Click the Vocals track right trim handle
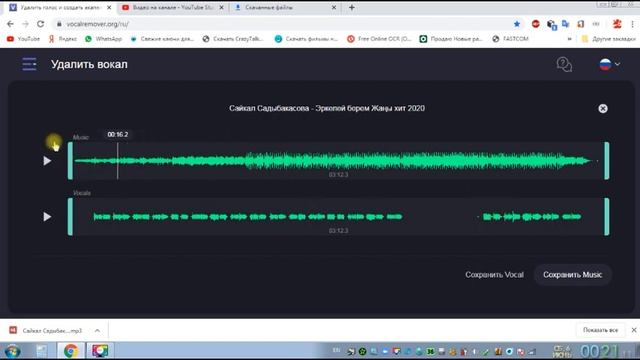640x360 pixels. pyautogui.click(x=607, y=217)
